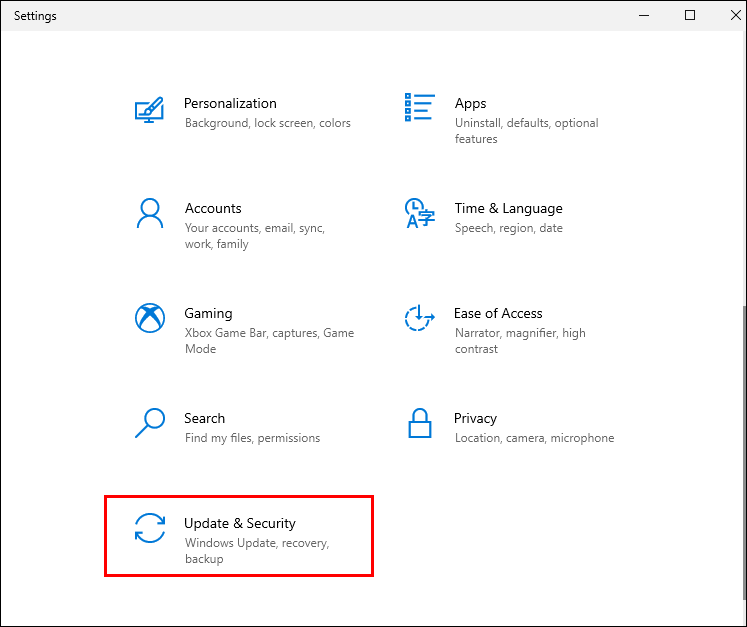Viewport: 747px width, 627px height.
Task: Open the Search settings heading
Action: pos(204,418)
